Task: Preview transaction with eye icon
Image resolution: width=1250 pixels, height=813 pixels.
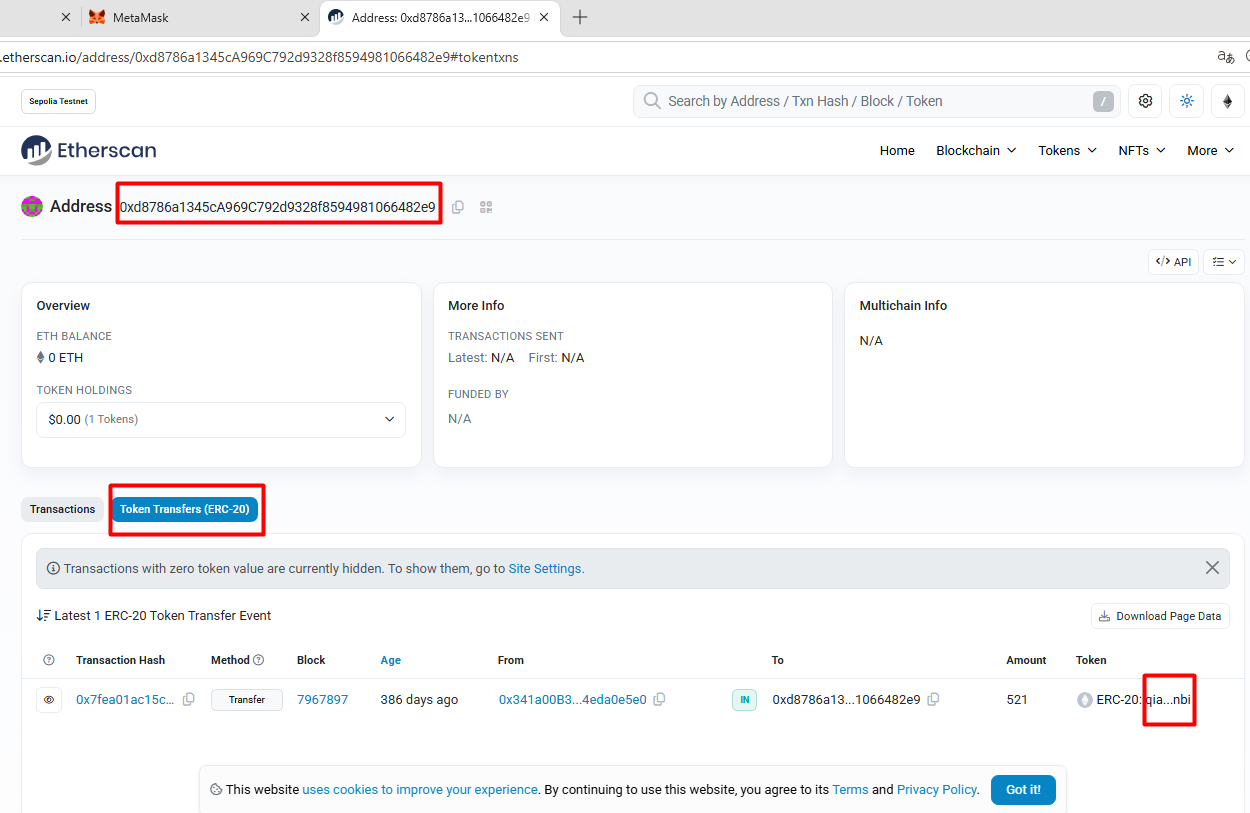Action: point(49,700)
